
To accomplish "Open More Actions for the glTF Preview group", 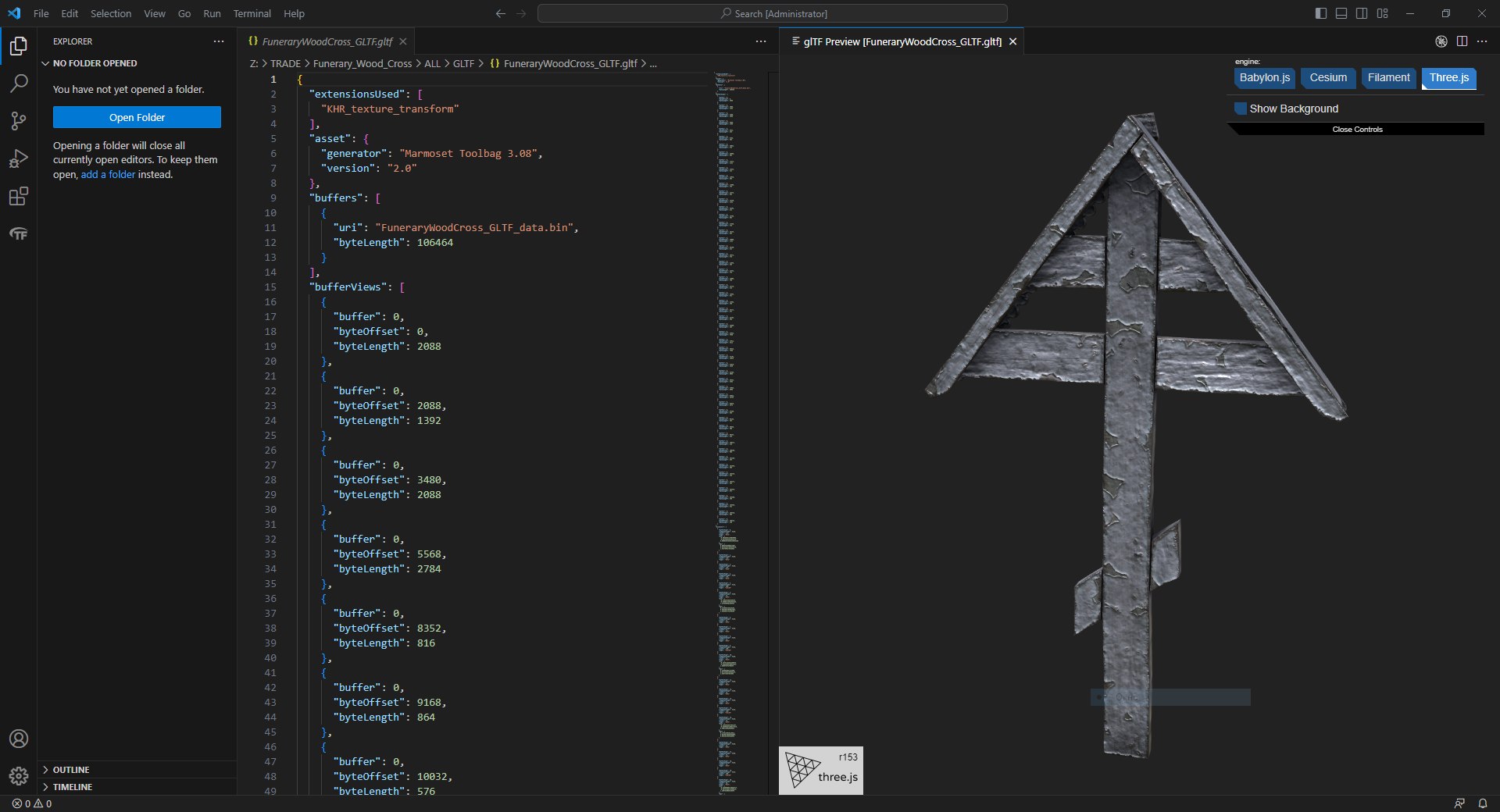I will pyautogui.click(x=1482, y=41).
